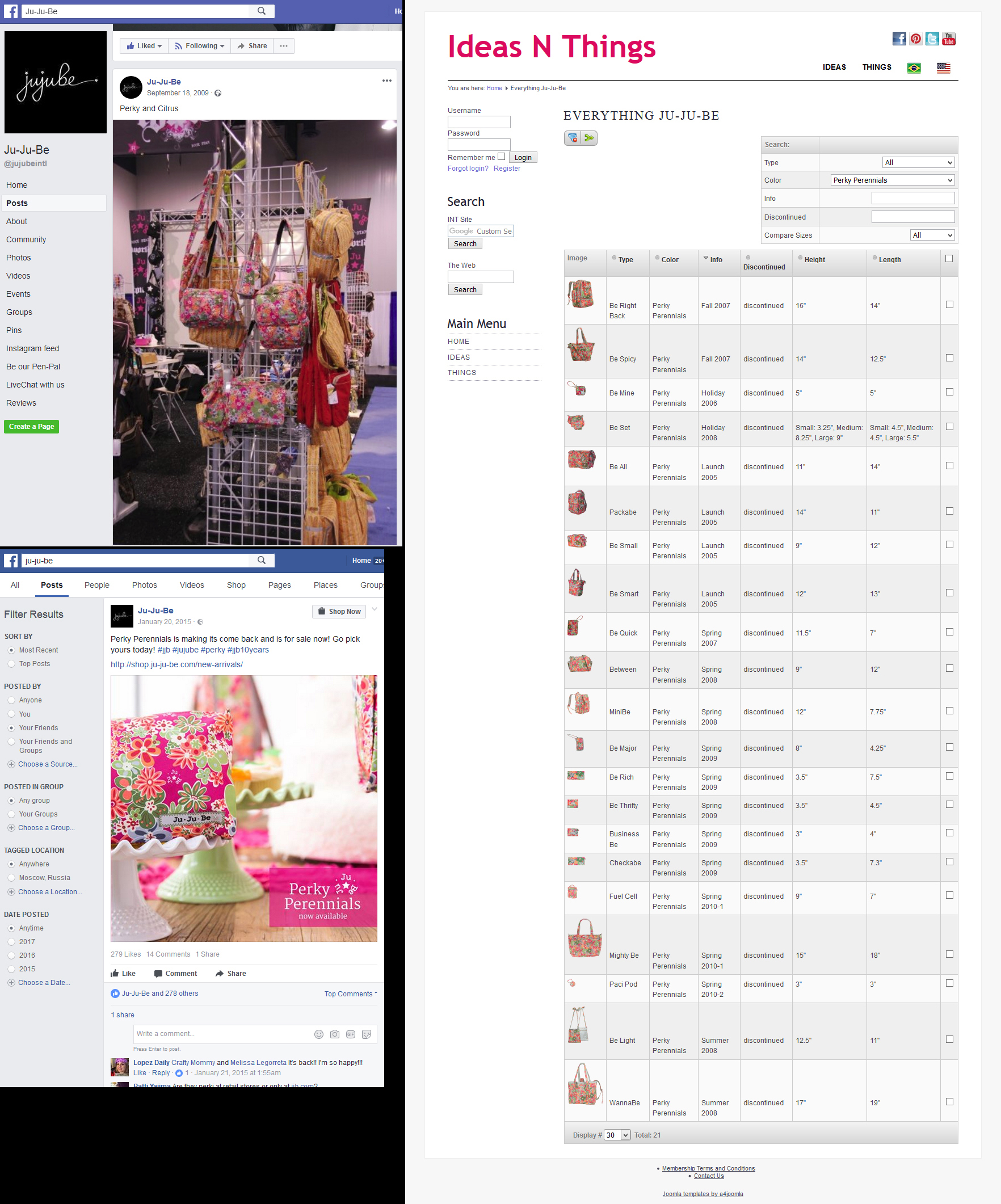Select Your Groups radio option
Viewport: 1001px width, 1204px height.
pos(11,814)
